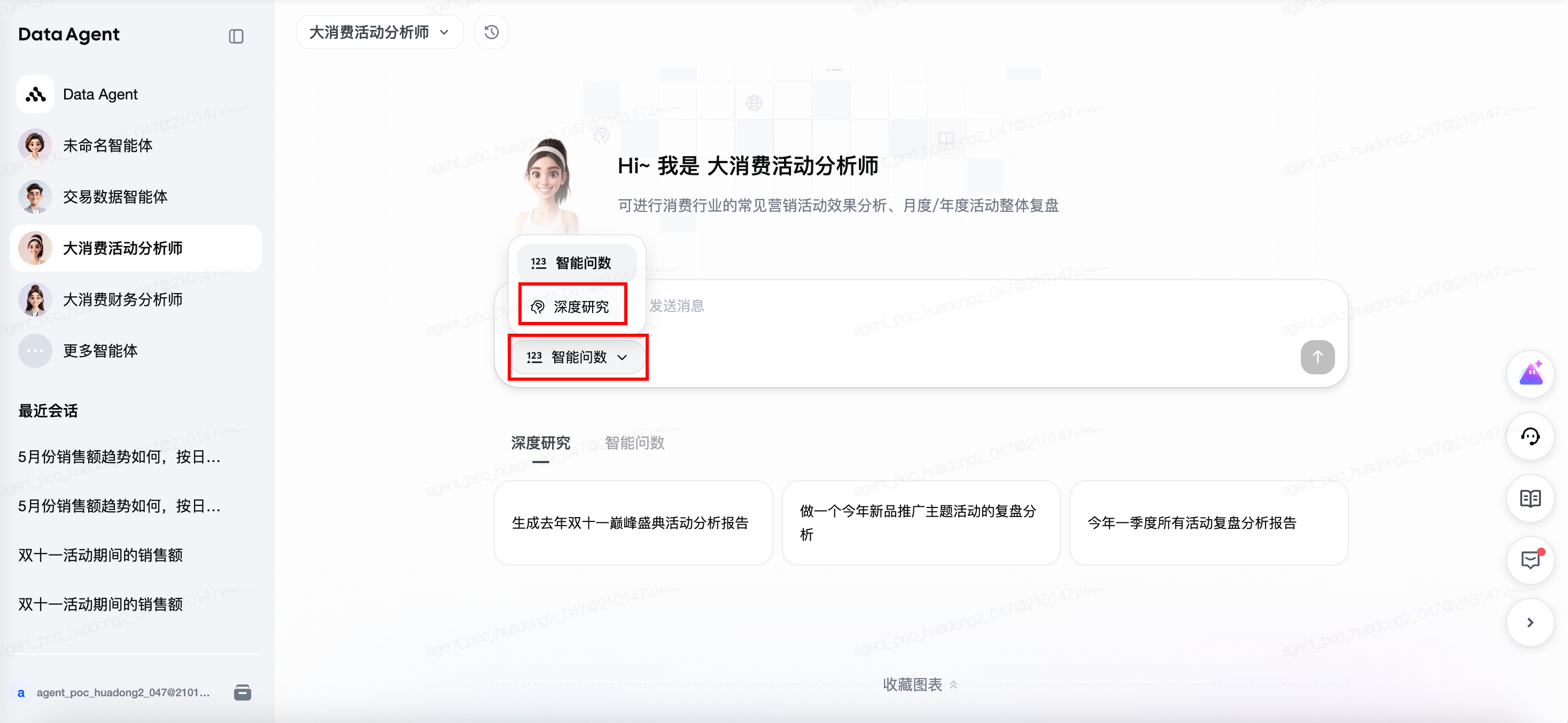Toggle the 智能问数 mode dropdown below input
The height and width of the screenshot is (723, 1568).
coord(577,357)
